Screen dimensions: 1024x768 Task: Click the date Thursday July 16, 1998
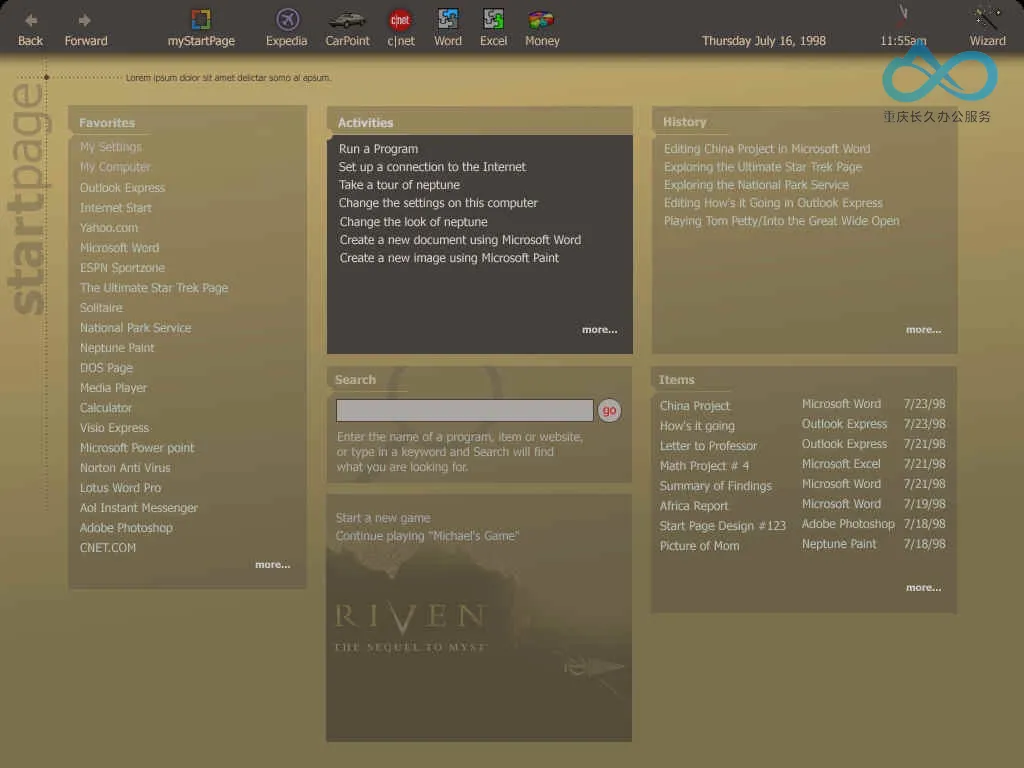pos(763,40)
